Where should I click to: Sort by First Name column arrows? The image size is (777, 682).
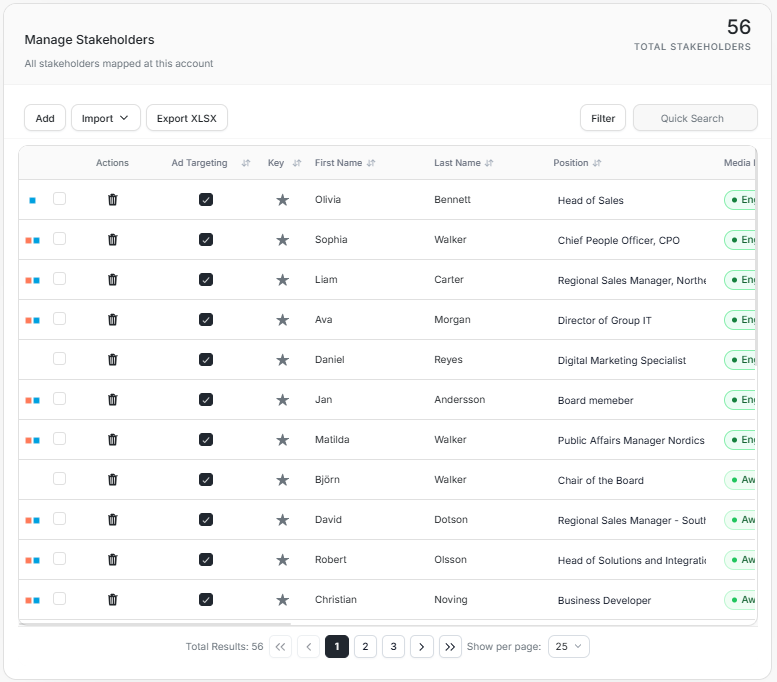point(371,163)
